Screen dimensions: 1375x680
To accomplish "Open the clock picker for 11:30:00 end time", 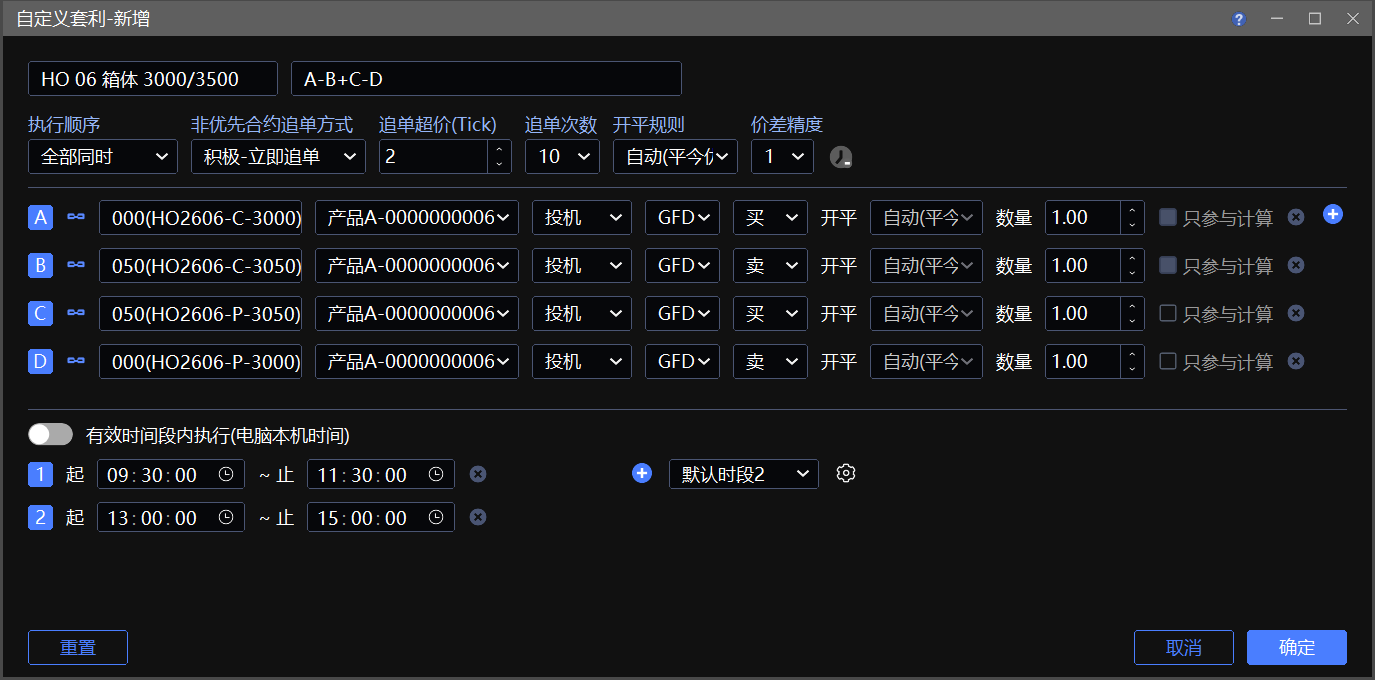I will pyautogui.click(x=436, y=474).
